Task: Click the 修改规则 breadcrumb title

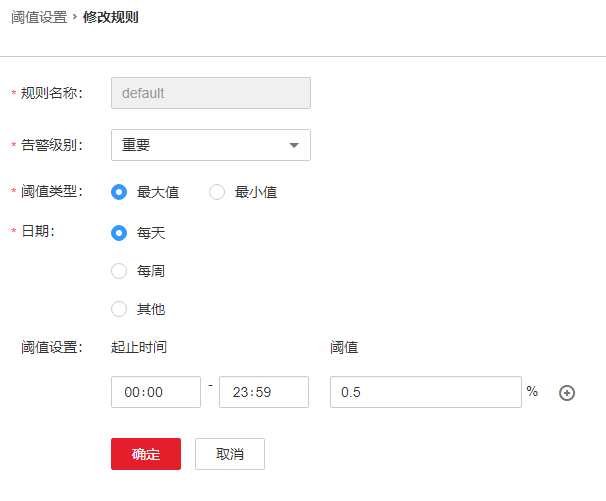Action: pos(111,17)
